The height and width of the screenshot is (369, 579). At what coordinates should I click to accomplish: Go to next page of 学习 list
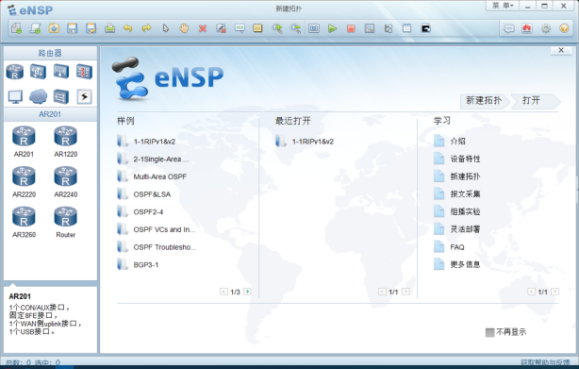tap(555, 292)
